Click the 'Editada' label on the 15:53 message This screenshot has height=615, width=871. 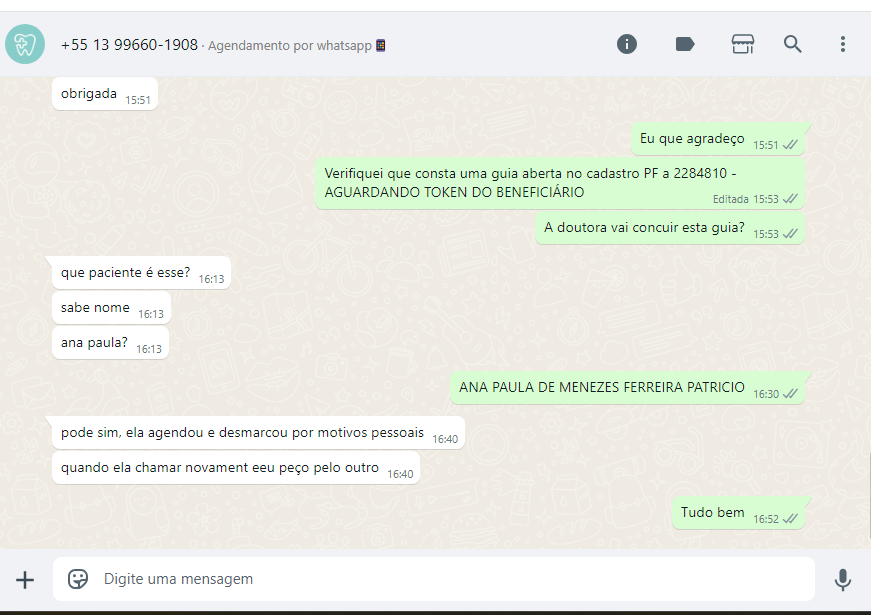click(730, 199)
